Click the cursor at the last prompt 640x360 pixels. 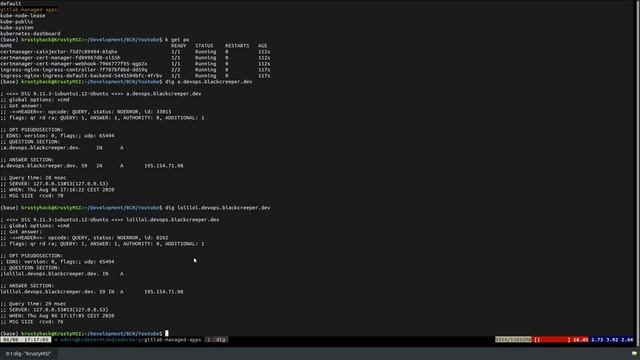(167, 333)
